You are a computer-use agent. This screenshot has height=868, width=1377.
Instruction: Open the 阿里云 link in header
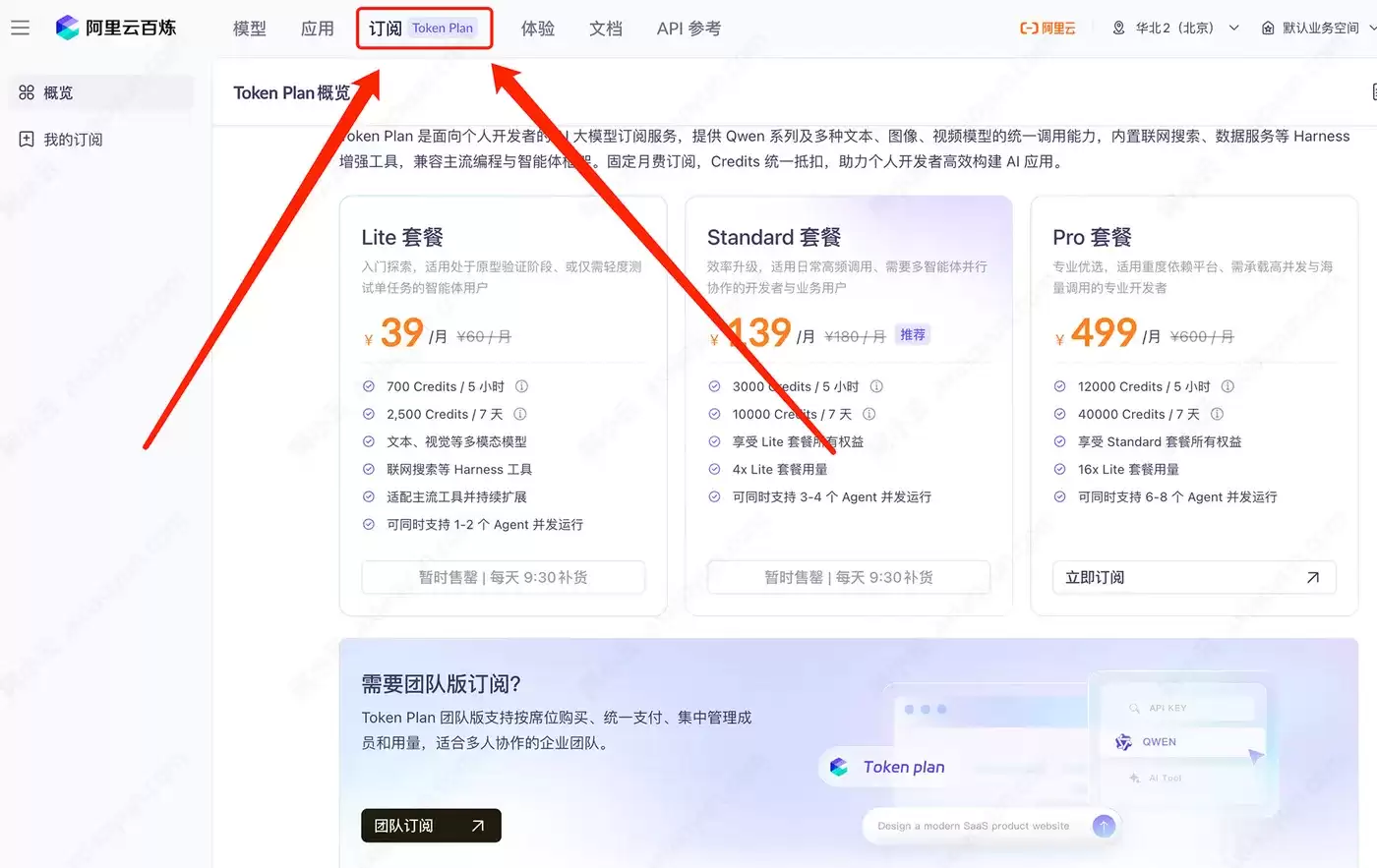pos(1048,28)
